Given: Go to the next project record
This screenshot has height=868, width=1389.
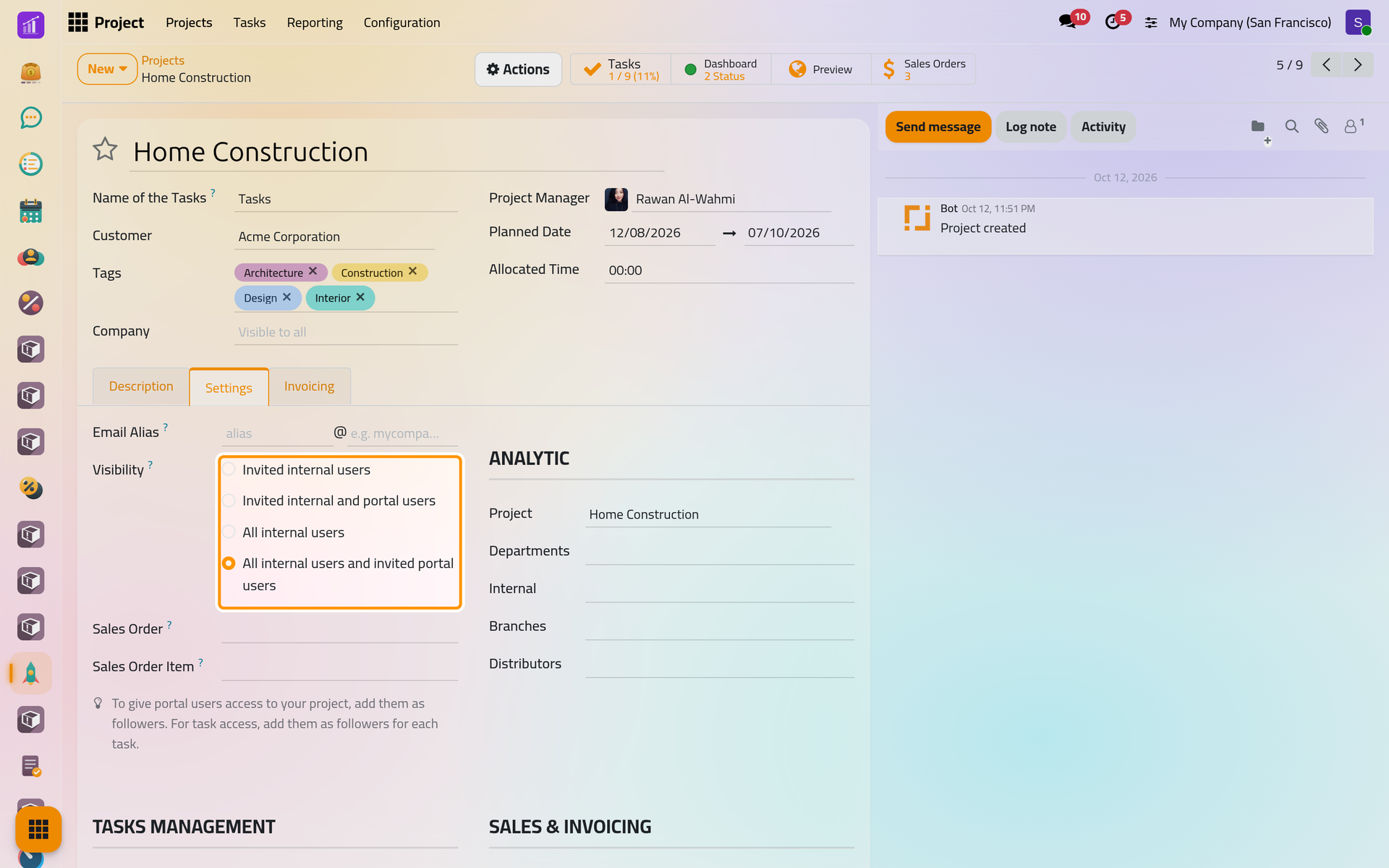Looking at the screenshot, I should click(x=1358, y=65).
